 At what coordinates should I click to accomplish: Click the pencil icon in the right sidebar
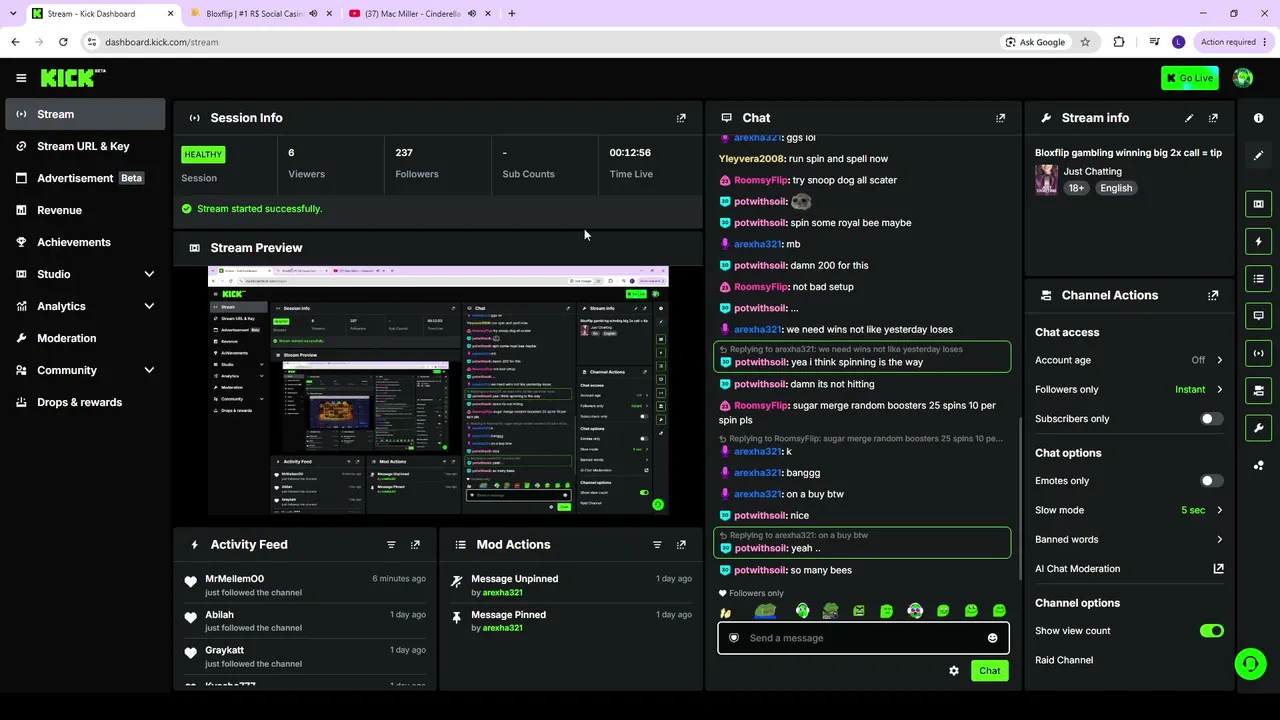1258,156
